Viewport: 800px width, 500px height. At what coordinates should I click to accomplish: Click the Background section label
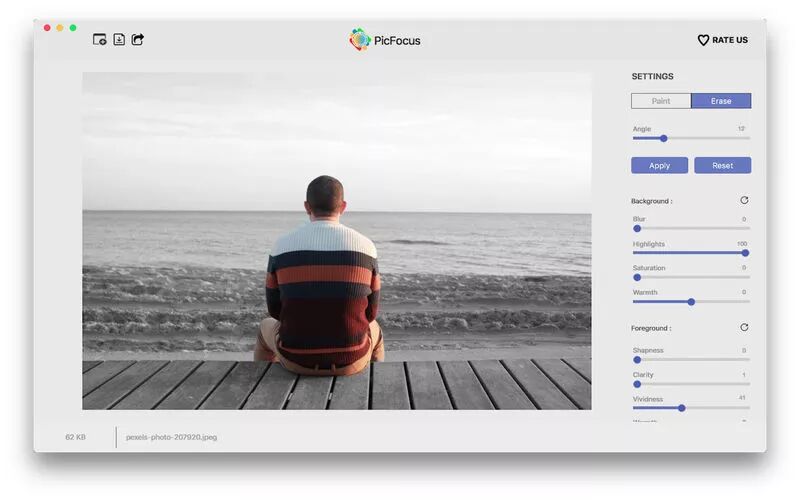(x=652, y=201)
